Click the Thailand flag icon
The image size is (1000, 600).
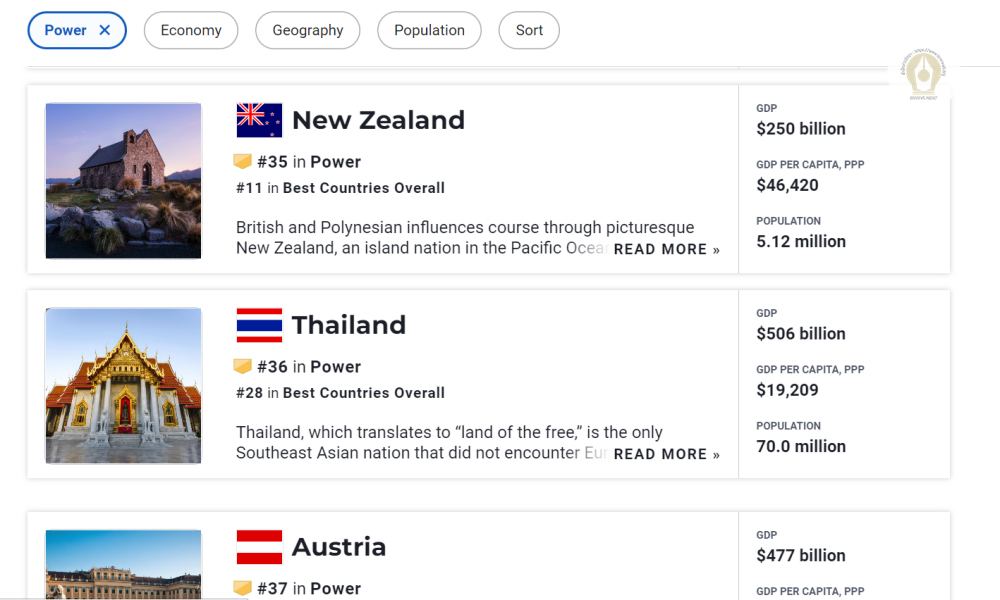[x=259, y=325]
